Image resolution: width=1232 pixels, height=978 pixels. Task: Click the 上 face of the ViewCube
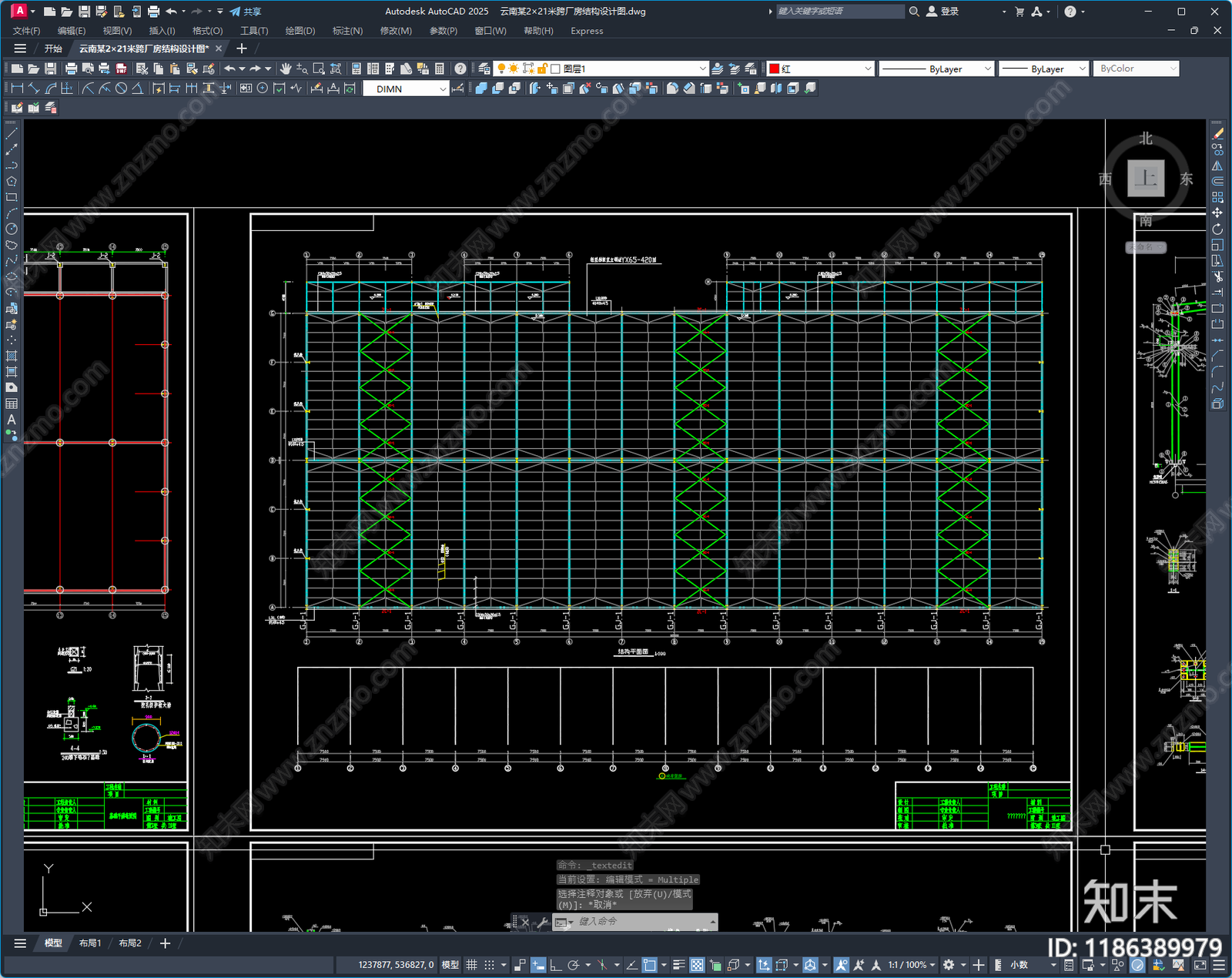1146,179
